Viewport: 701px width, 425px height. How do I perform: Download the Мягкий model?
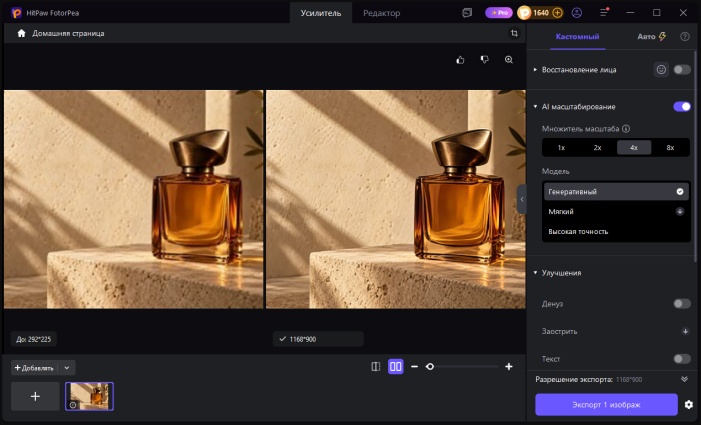tap(680, 211)
